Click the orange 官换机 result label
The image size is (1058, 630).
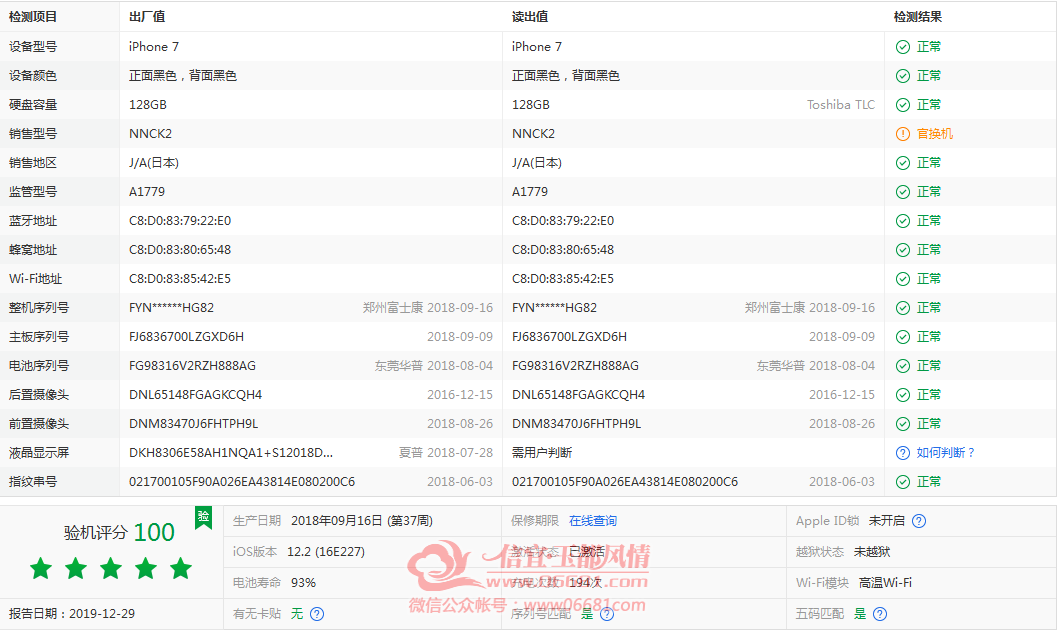pos(935,134)
